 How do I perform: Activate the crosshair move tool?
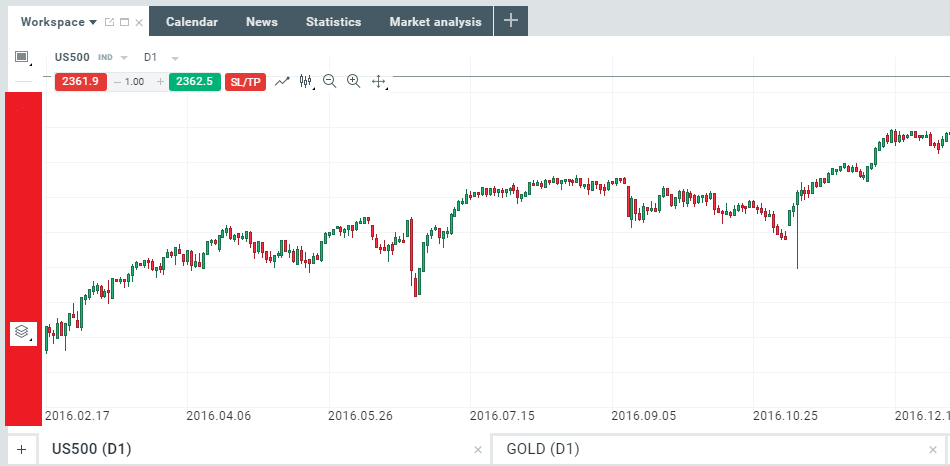(x=379, y=81)
